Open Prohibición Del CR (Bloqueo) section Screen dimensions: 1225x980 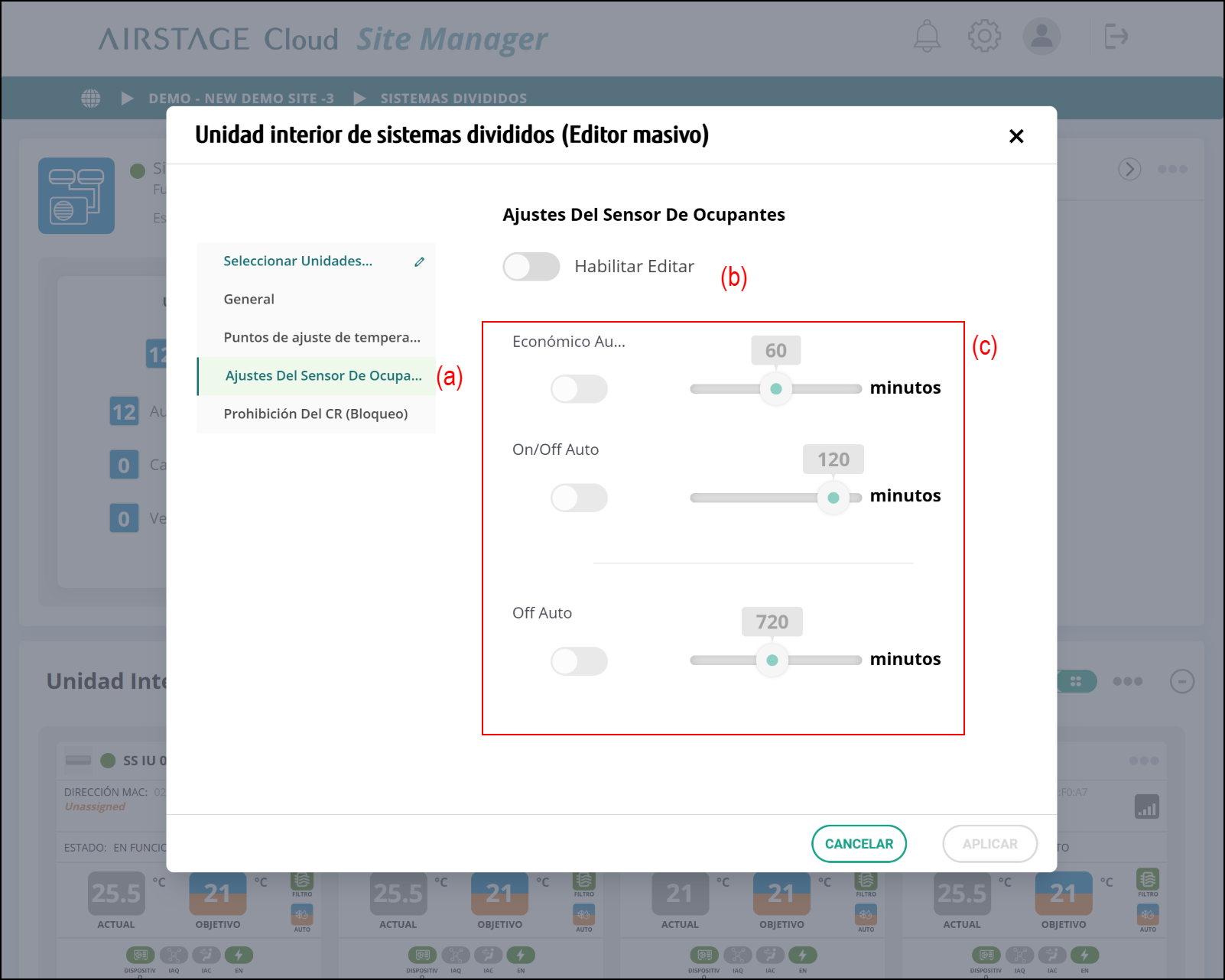click(316, 414)
